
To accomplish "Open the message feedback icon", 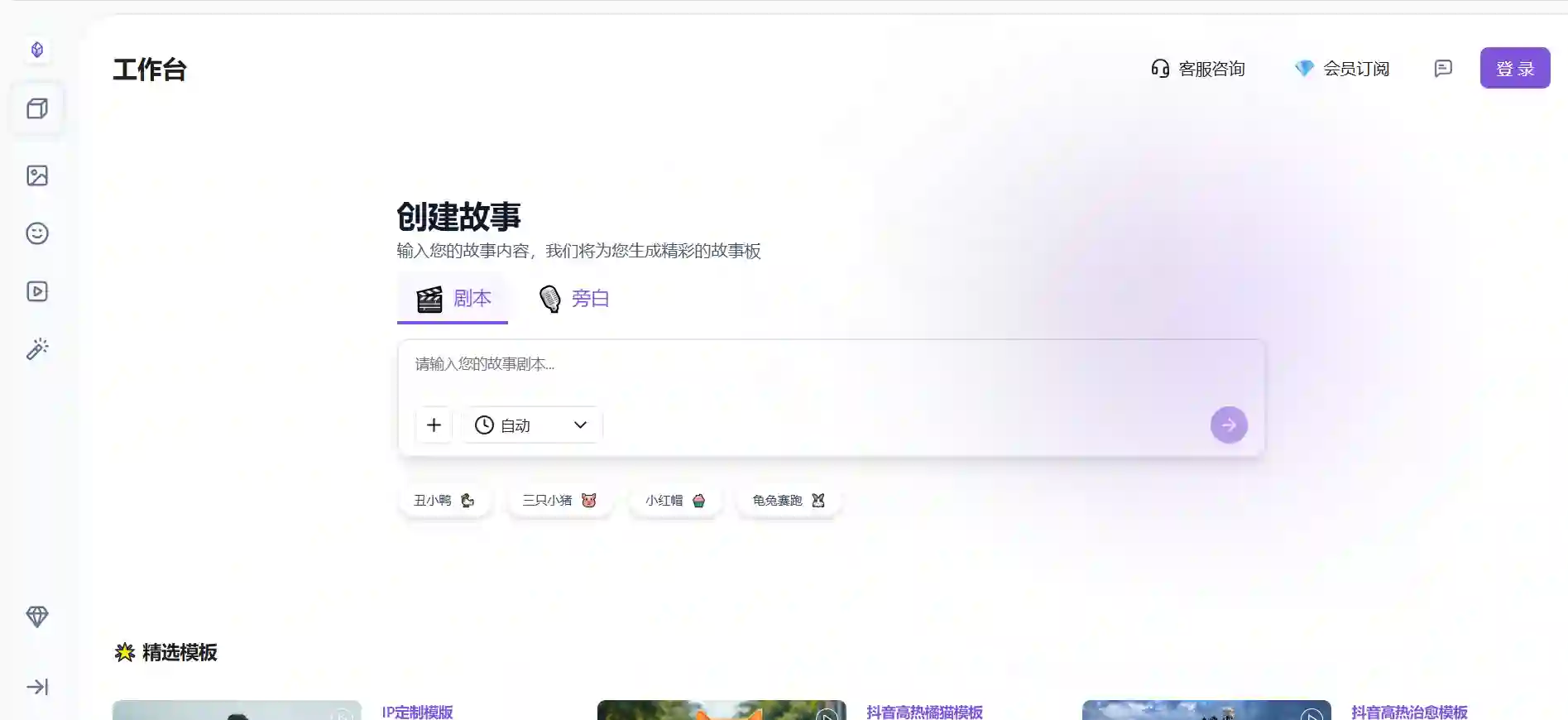I will (x=1443, y=69).
